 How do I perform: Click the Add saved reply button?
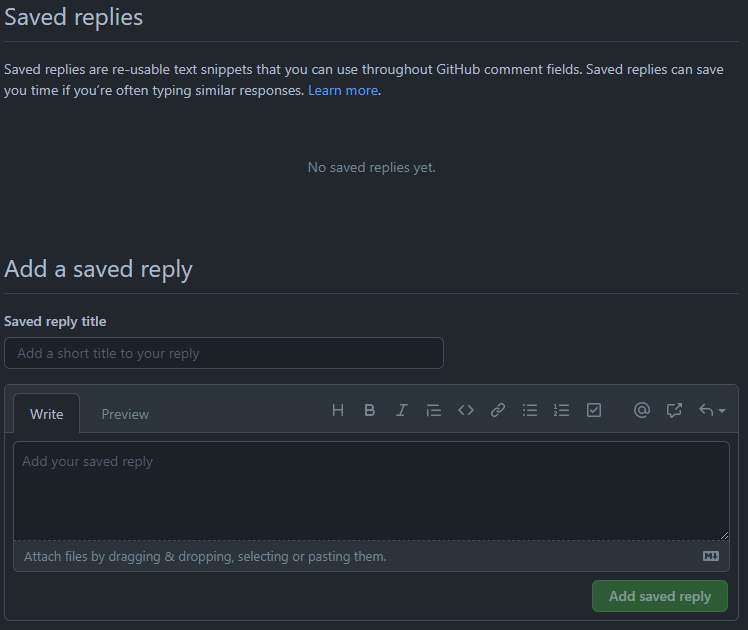point(660,596)
